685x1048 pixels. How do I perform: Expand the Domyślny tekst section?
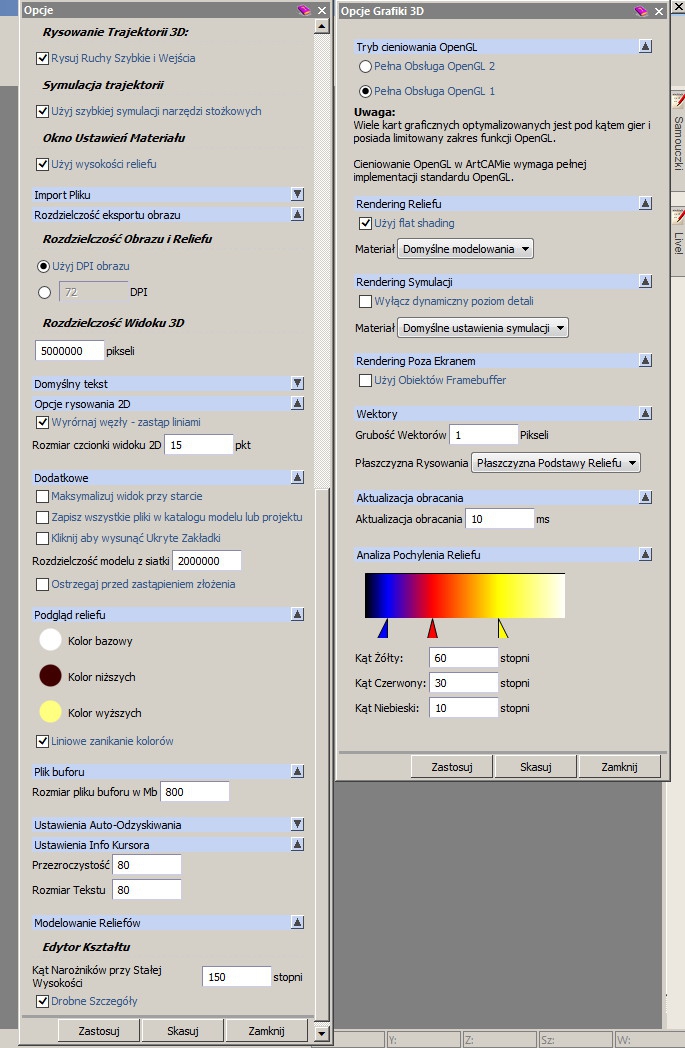pyautogui.click(x=298, y=384)
